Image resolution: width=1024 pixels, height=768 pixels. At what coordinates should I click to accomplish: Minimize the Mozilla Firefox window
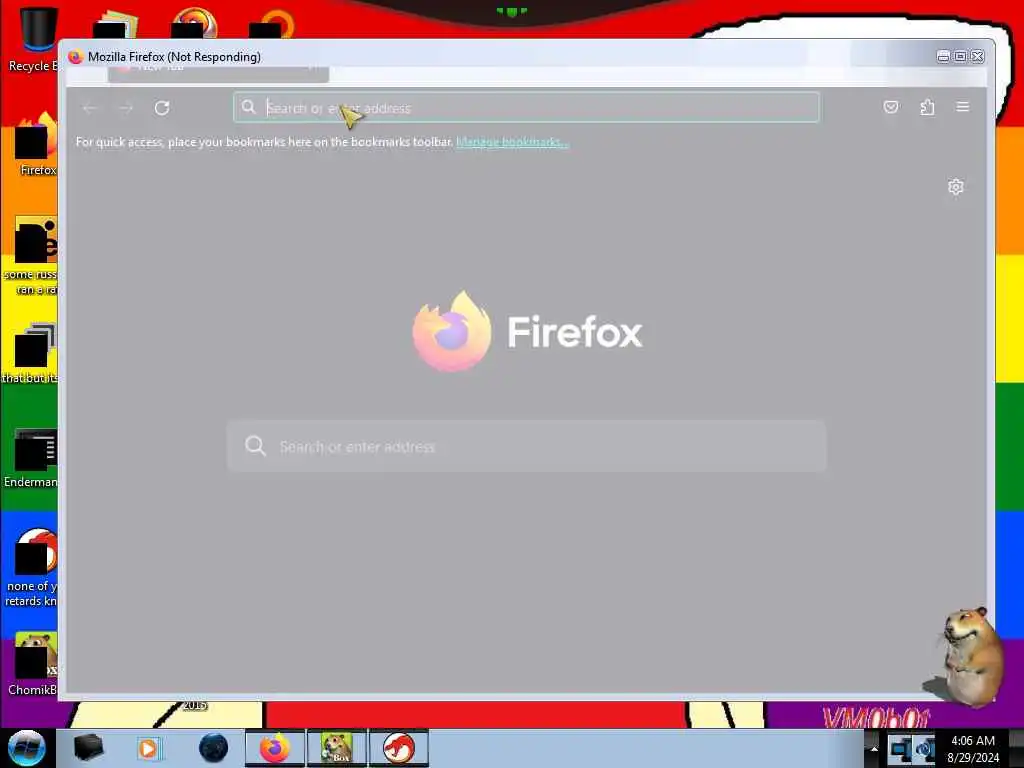pos(943,57)
